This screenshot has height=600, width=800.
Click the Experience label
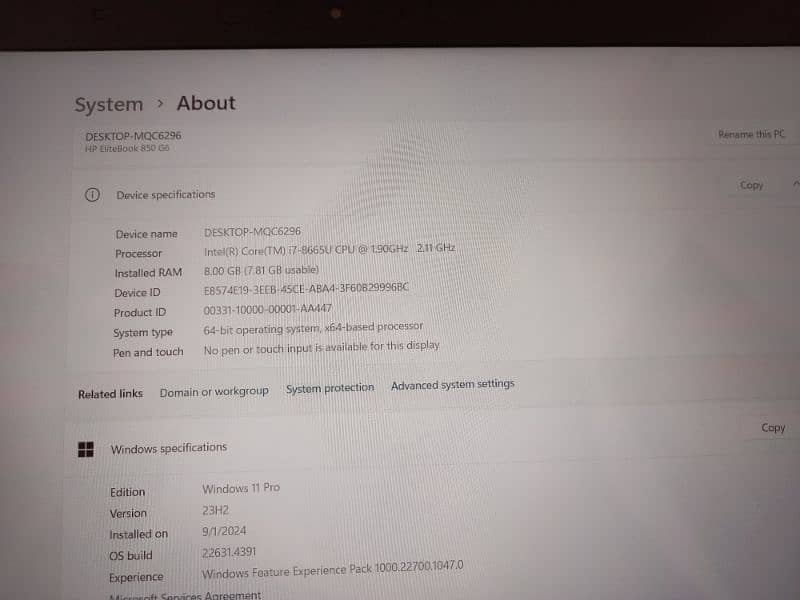click(136, 578)
